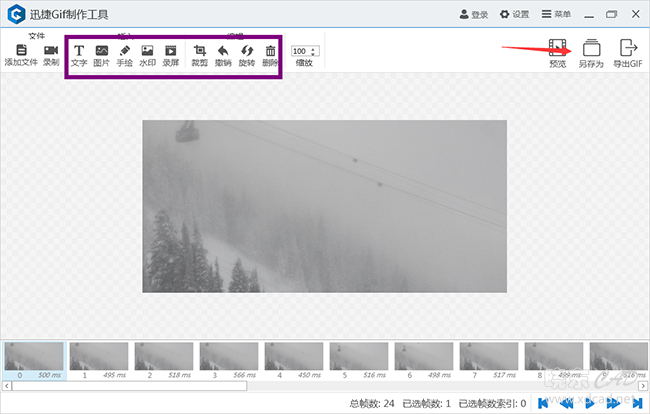Click the 登录 login button
The height and width of the screenshot is (414, 650).
(x=474, y=15)
